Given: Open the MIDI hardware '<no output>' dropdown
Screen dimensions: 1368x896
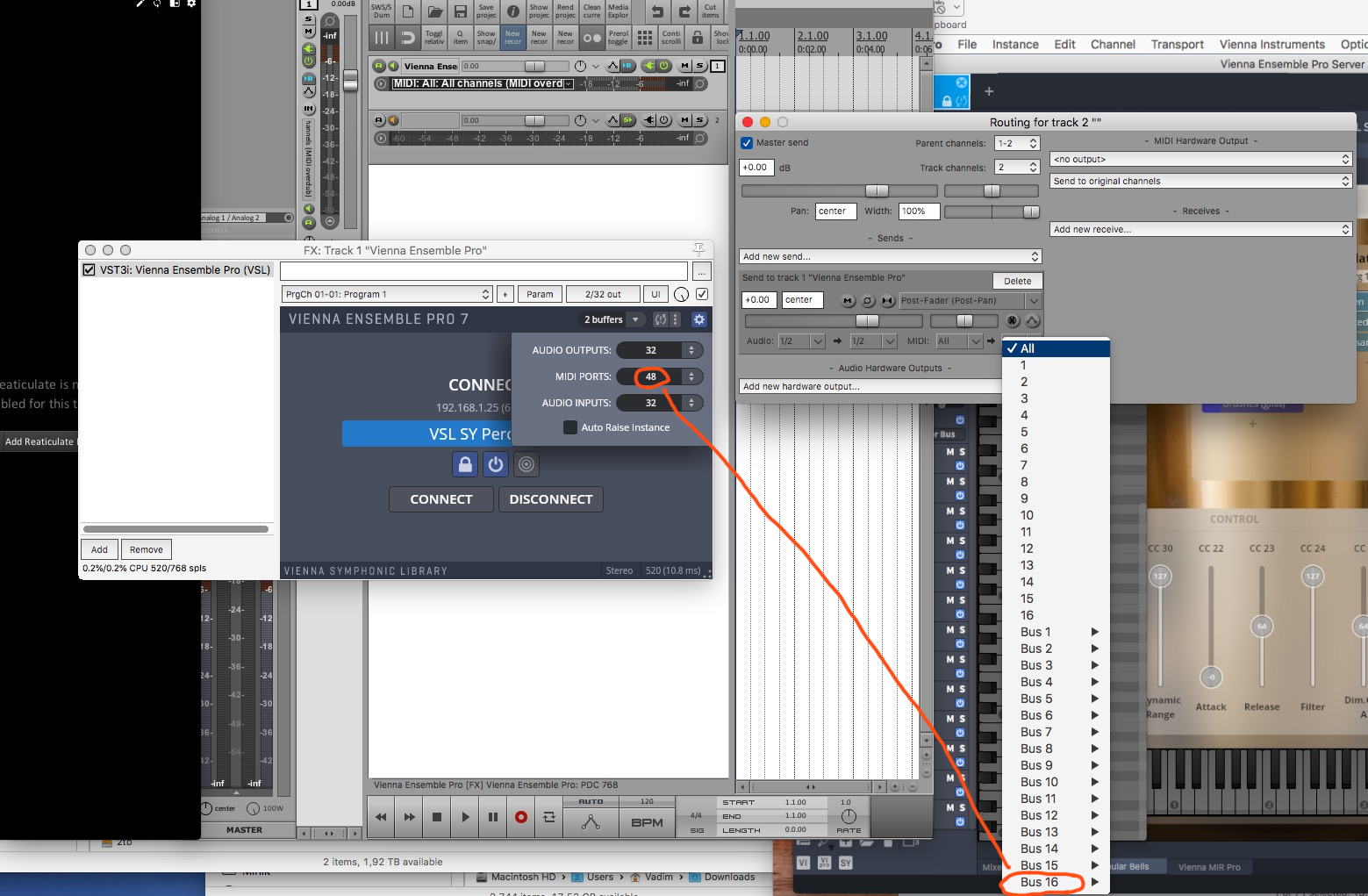Looking at the screenshot, I should pos(1201,159).
